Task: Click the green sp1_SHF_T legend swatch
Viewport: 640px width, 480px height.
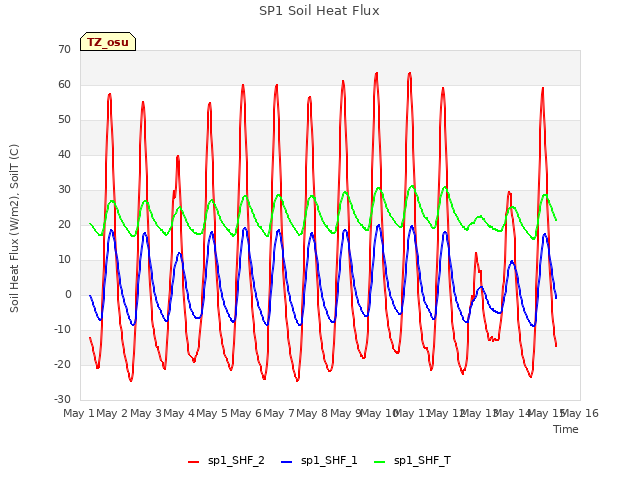Action: coord(380,462)
